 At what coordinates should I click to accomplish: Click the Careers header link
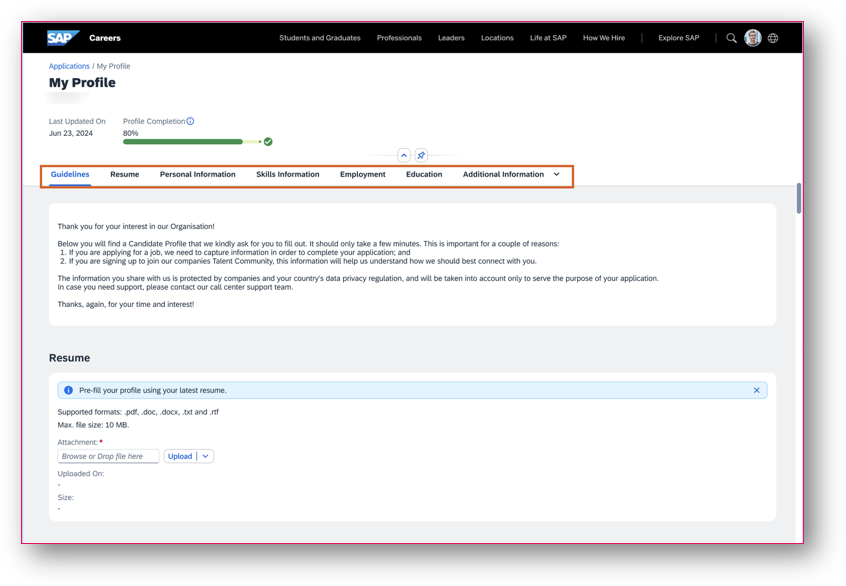(105, 38)
